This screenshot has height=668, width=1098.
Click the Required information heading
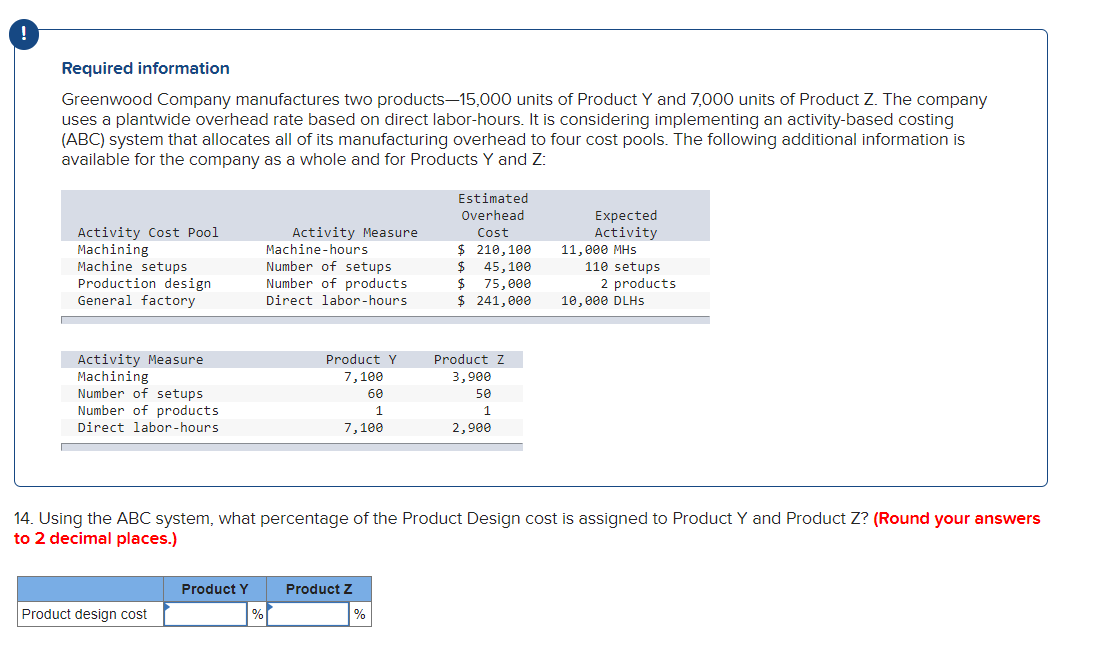pyautogui.click(x=146, y=68)
